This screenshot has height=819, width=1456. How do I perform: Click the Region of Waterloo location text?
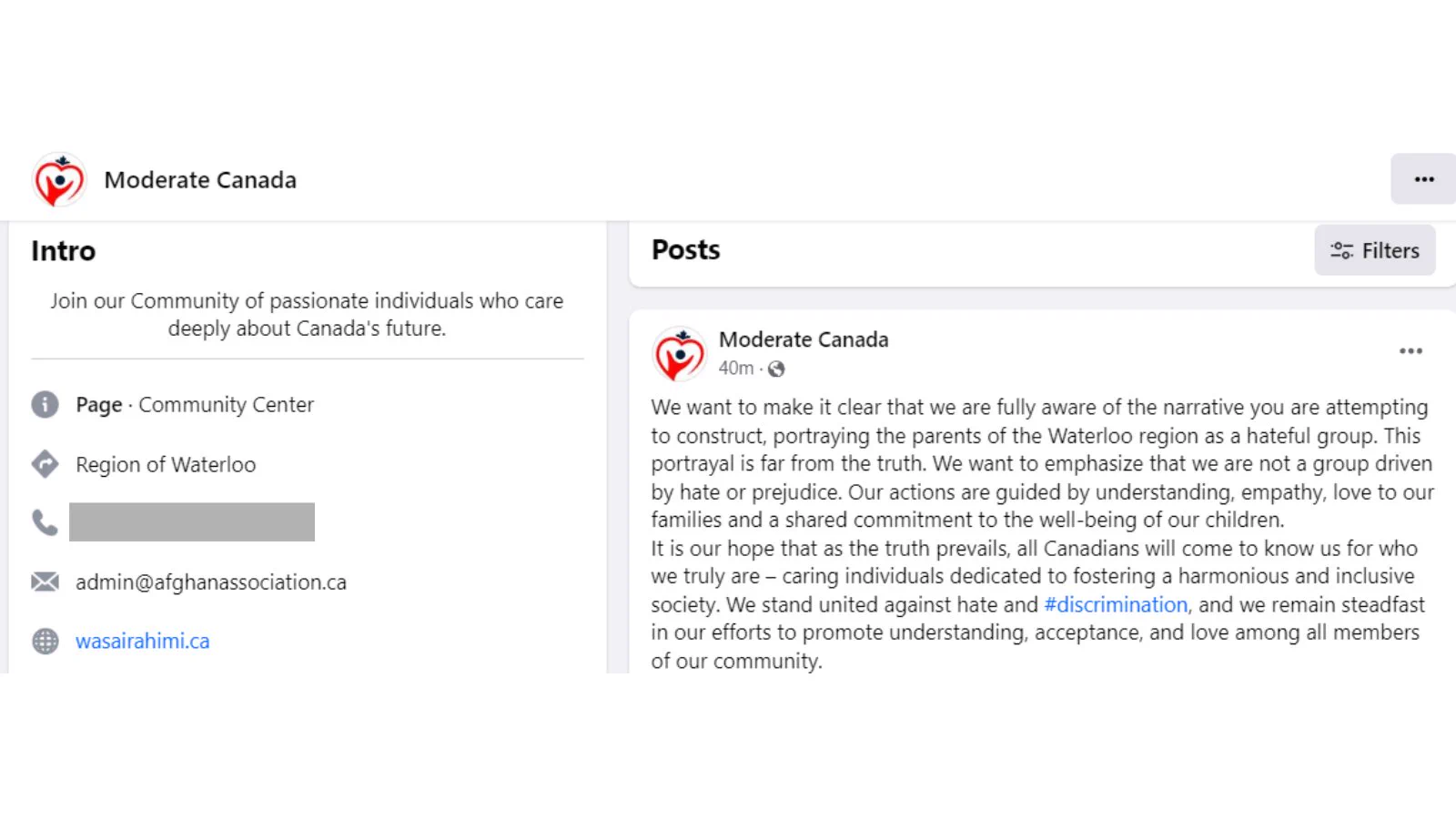click(x=166, y=465)
